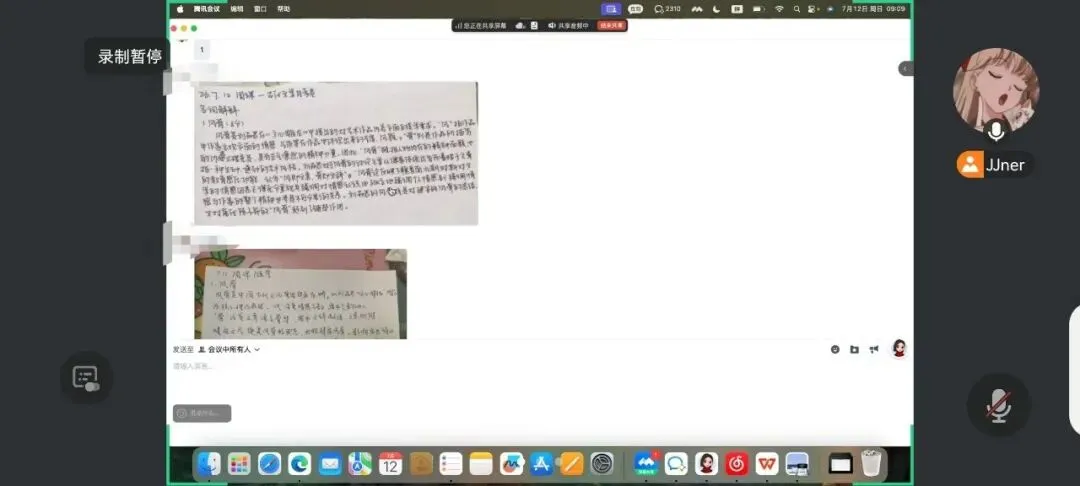The height and width of the screenshot is (486, 1080).
Task: Unmute the microphone with red slash
Action: tap(999, 405)
